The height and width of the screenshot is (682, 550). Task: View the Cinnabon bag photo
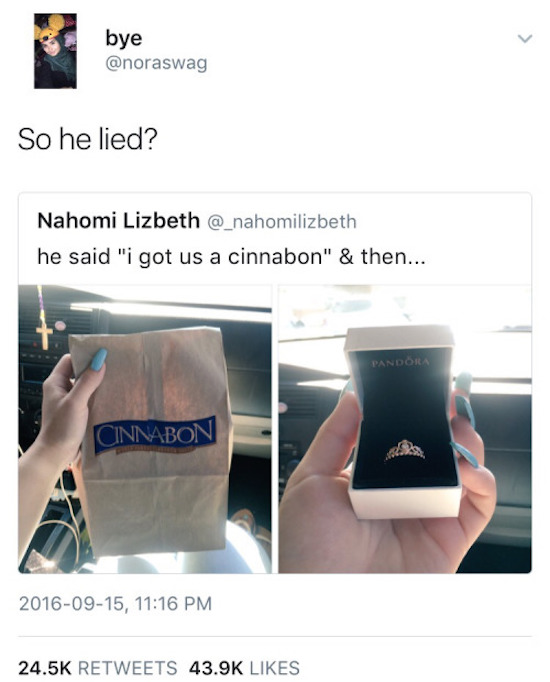(x=145, y=429)
